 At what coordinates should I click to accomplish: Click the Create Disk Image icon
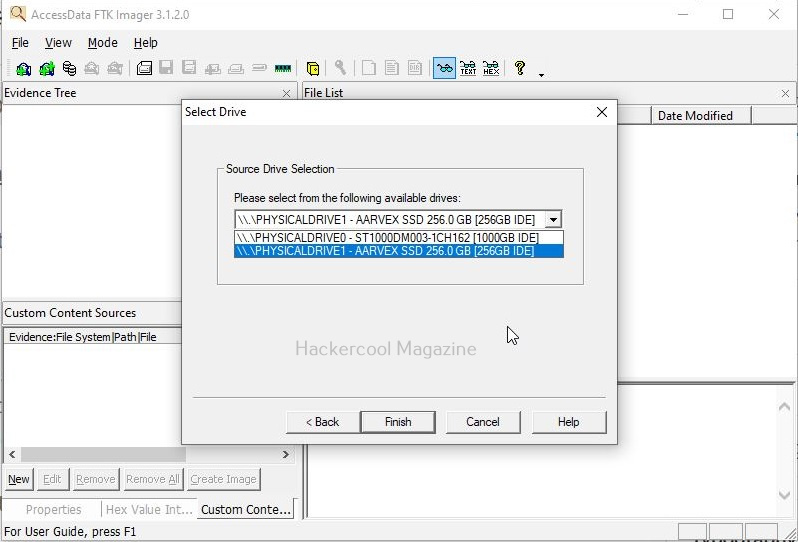point(144,69)
